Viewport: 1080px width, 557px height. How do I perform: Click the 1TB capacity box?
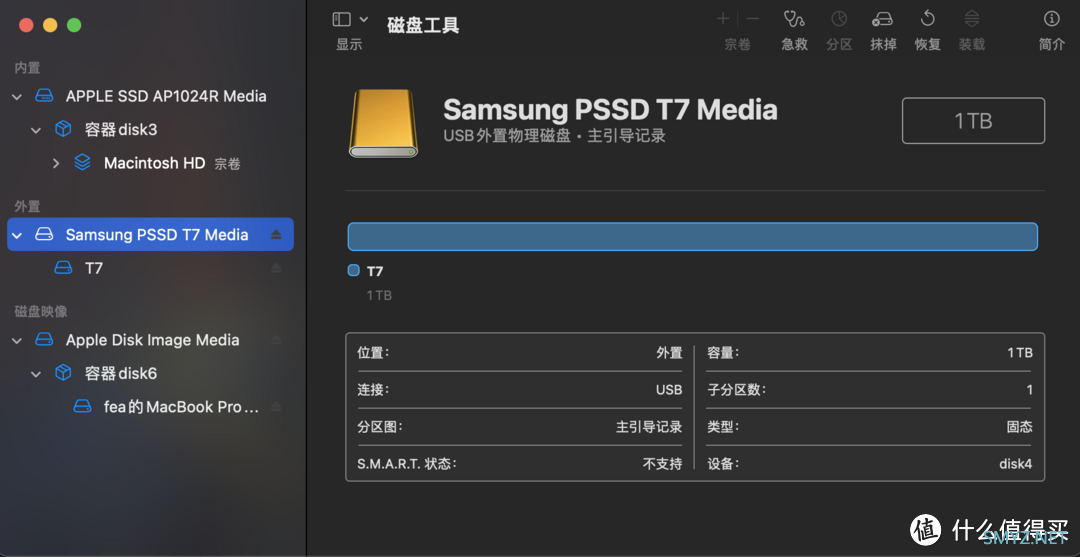pos(973,120)
